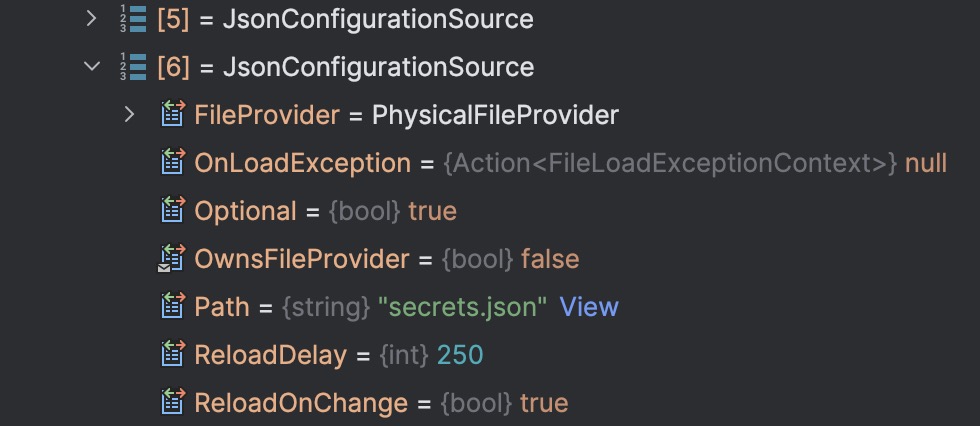Screen dimensions: 980x426
Task: Click the FileProvider property icon
Action: click(x=173, y=114)
